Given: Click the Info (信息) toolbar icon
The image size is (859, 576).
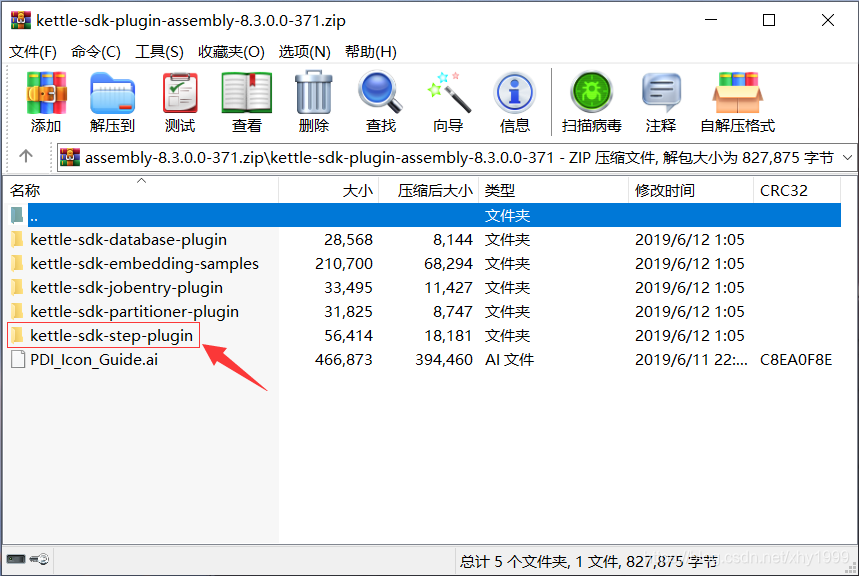Looking at the screenshot, I should click(x=514, y=93).
